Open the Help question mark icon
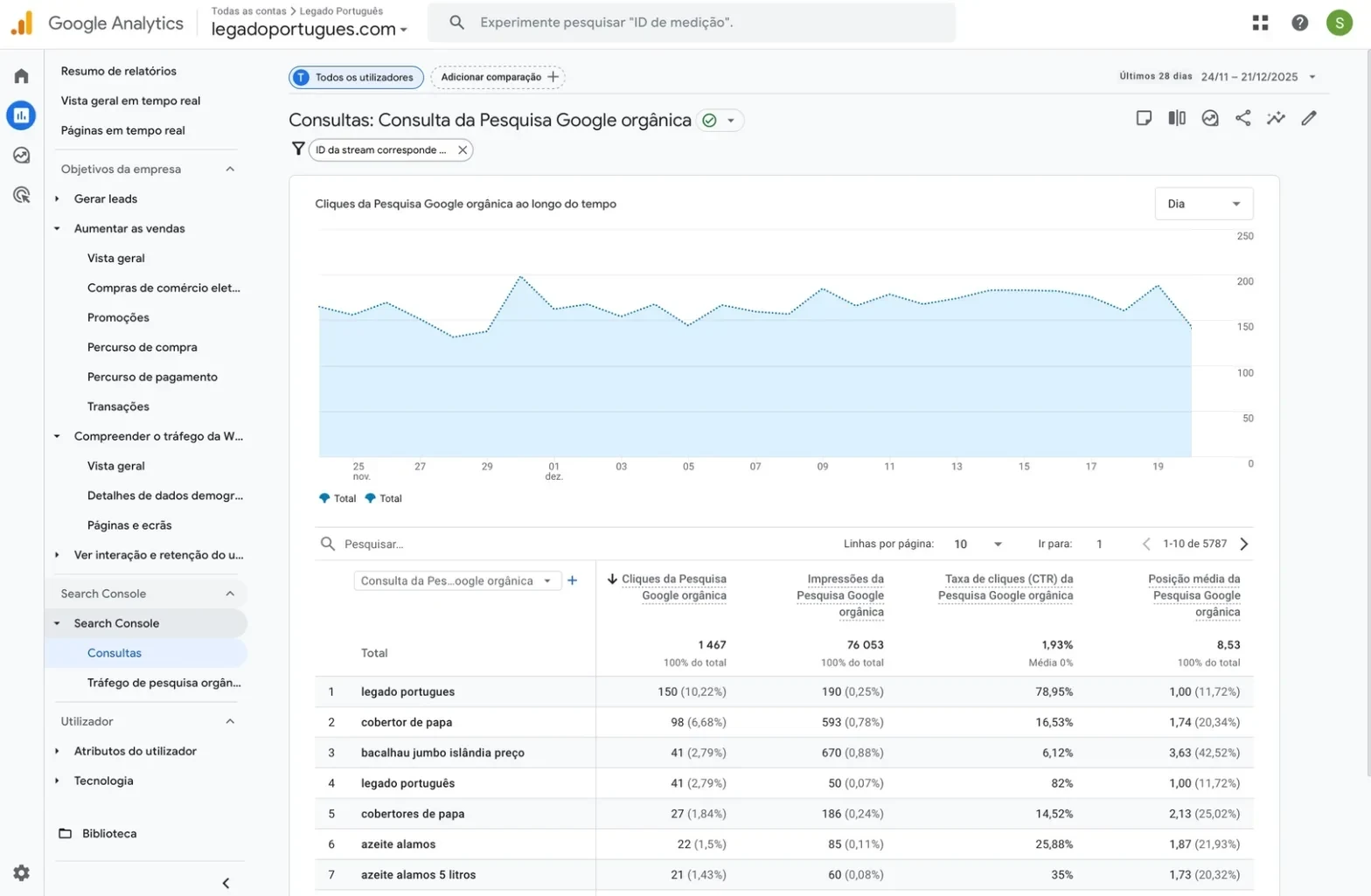The image size is (1371, 896). 1299,23
